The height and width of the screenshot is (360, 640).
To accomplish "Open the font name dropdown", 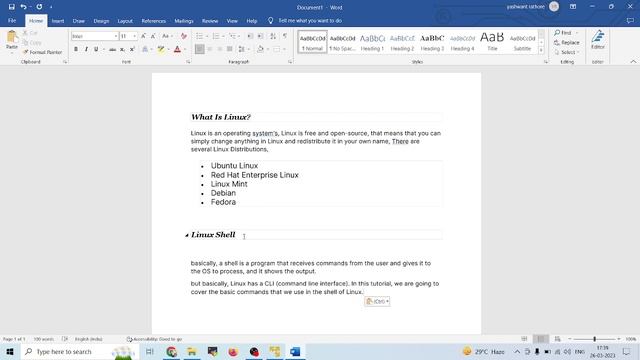I will pyautogui.click(x=116, y=36).
